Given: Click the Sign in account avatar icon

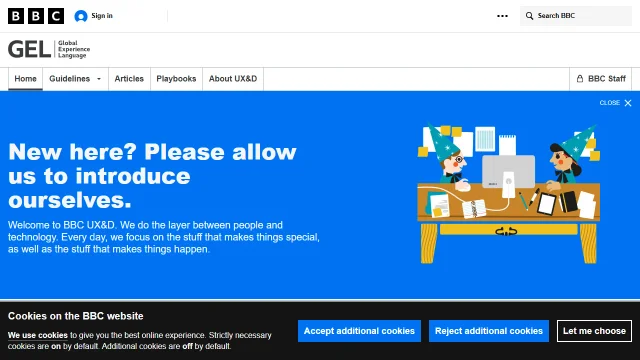Looking at the screenshot, I should click(81, 16).
